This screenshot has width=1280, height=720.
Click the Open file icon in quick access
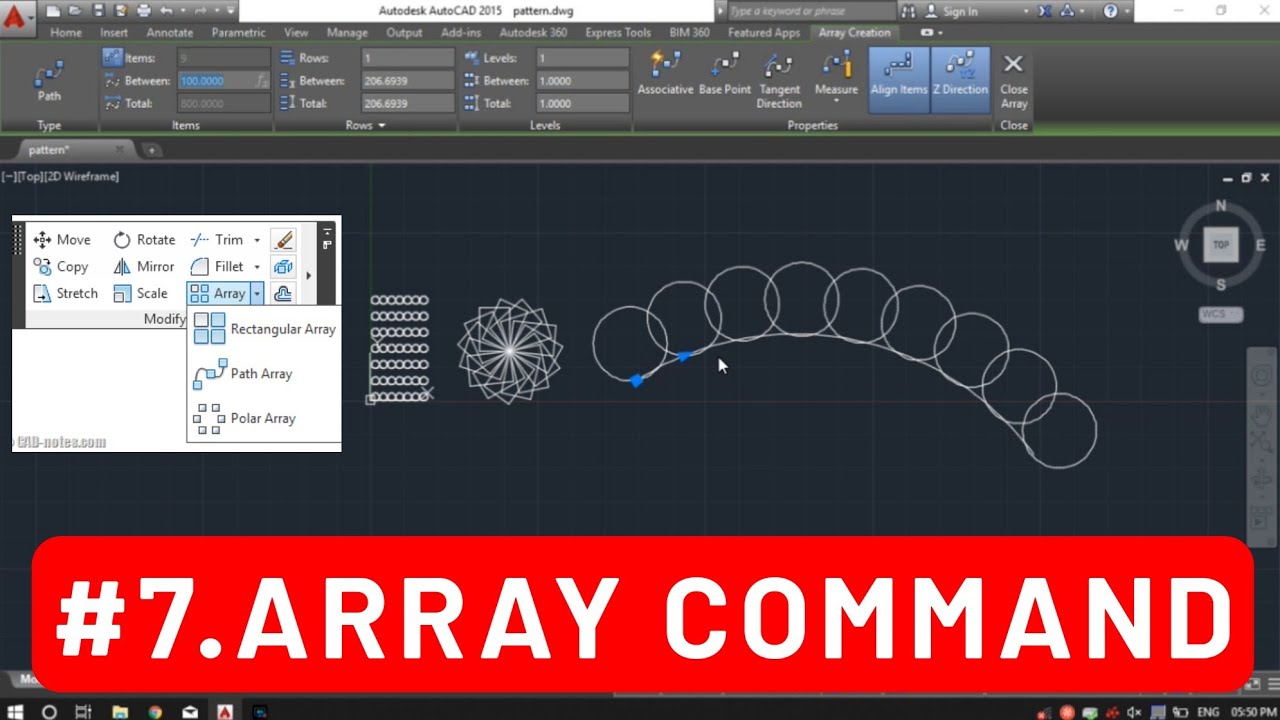[x=75, y=11]
